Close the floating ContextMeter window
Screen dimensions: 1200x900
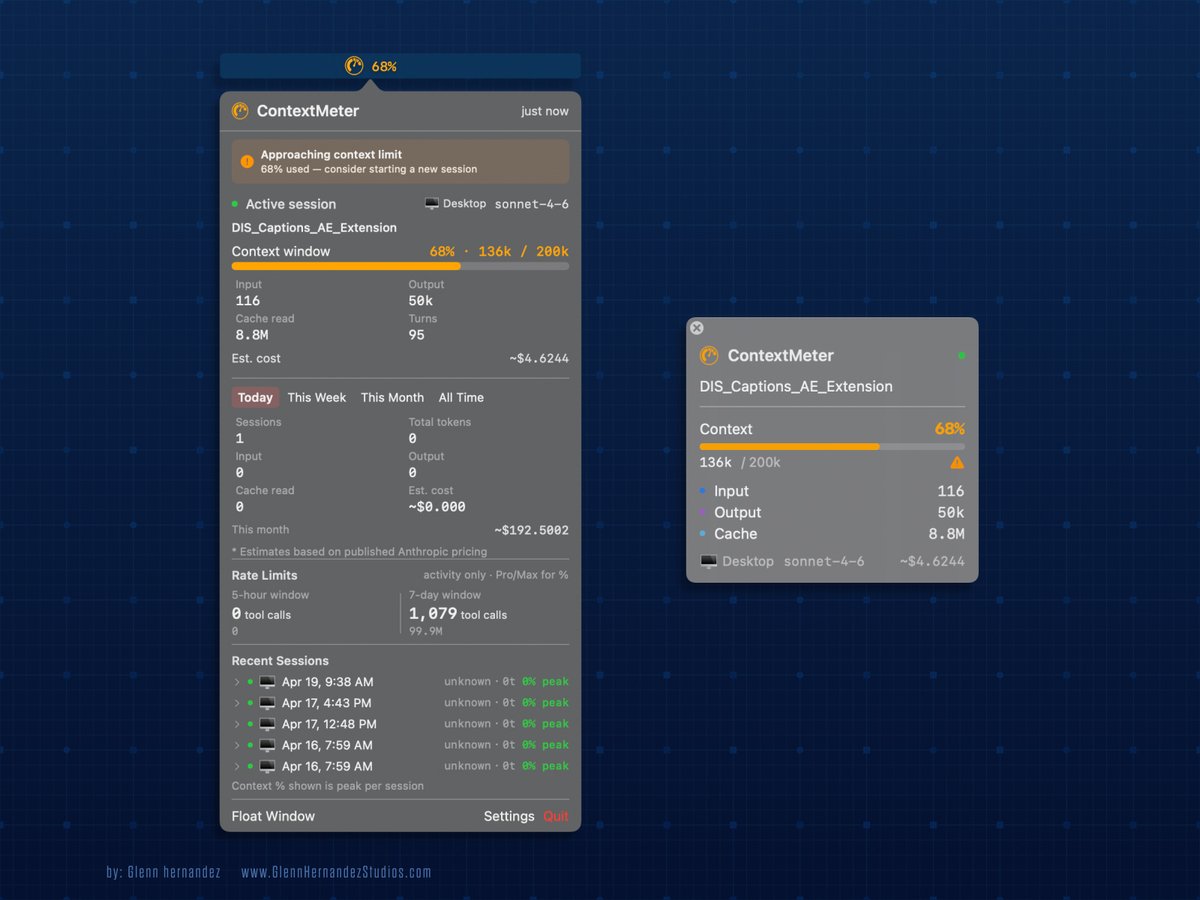click(x=697, y=328)
